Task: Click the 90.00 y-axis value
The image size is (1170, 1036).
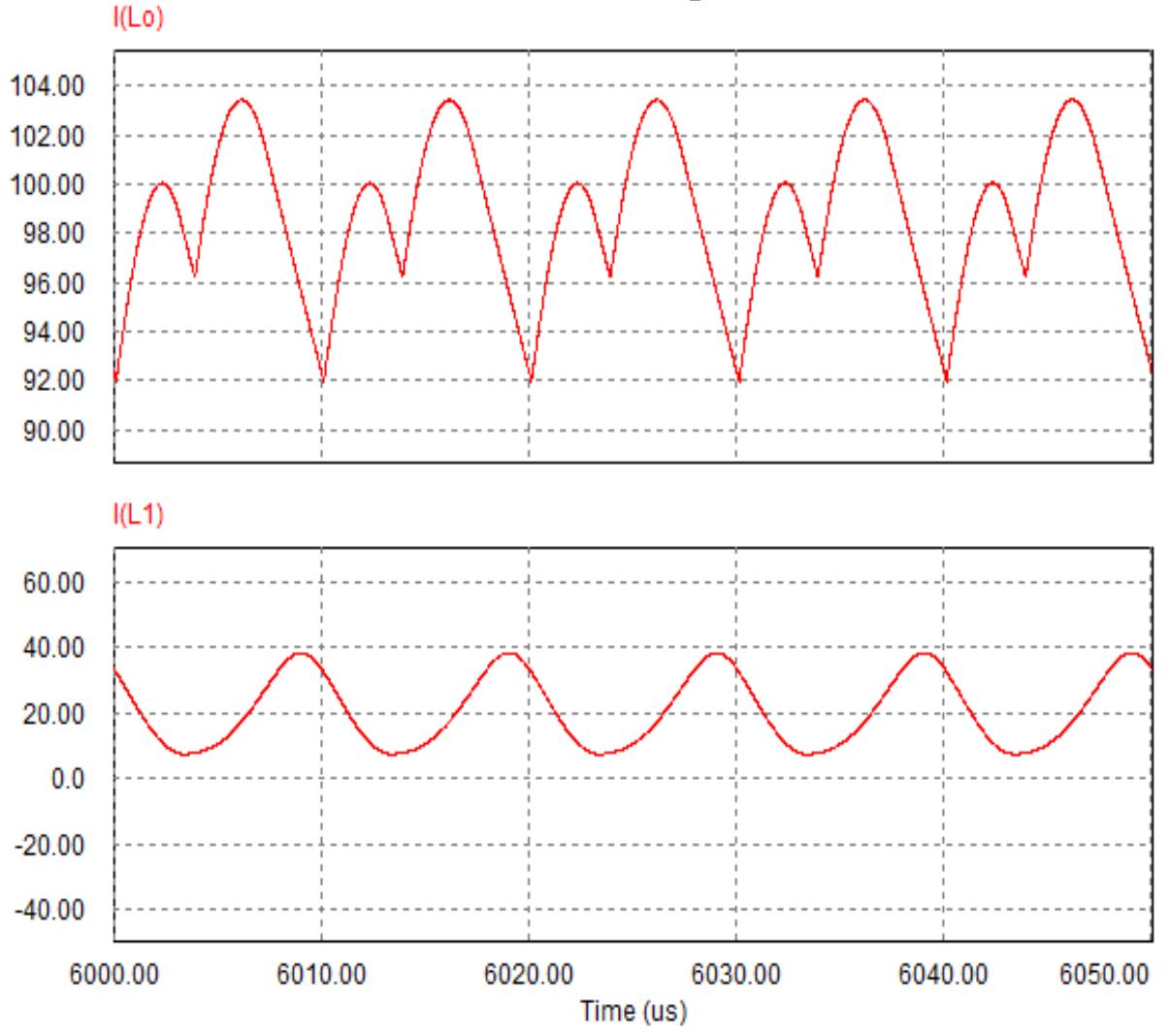Action: (53, 431)
